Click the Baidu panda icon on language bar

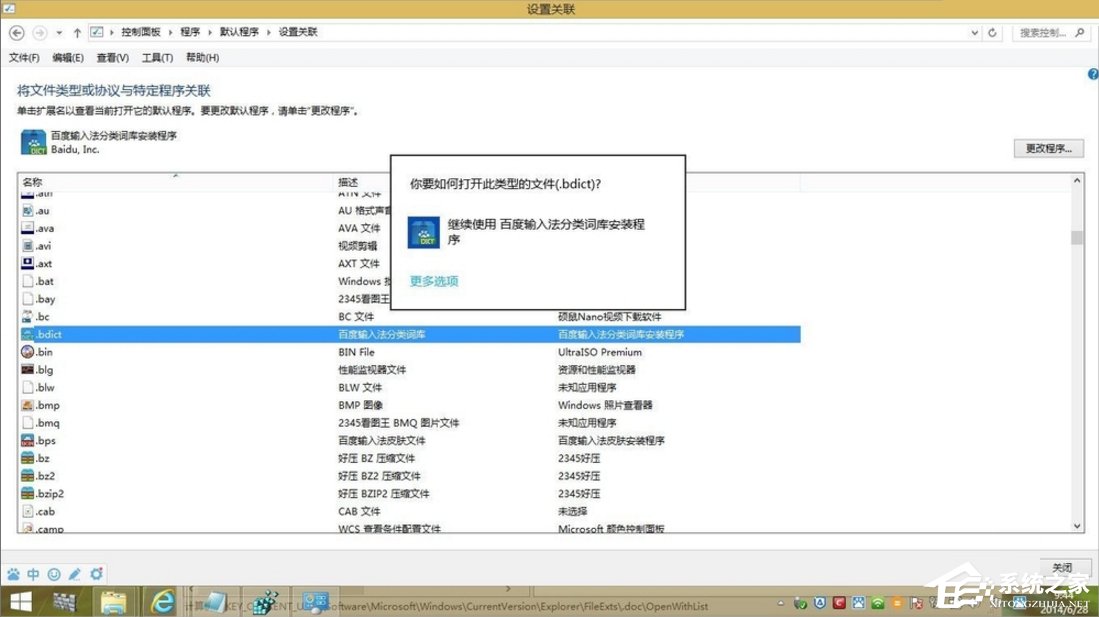click(x=13, y=574)
